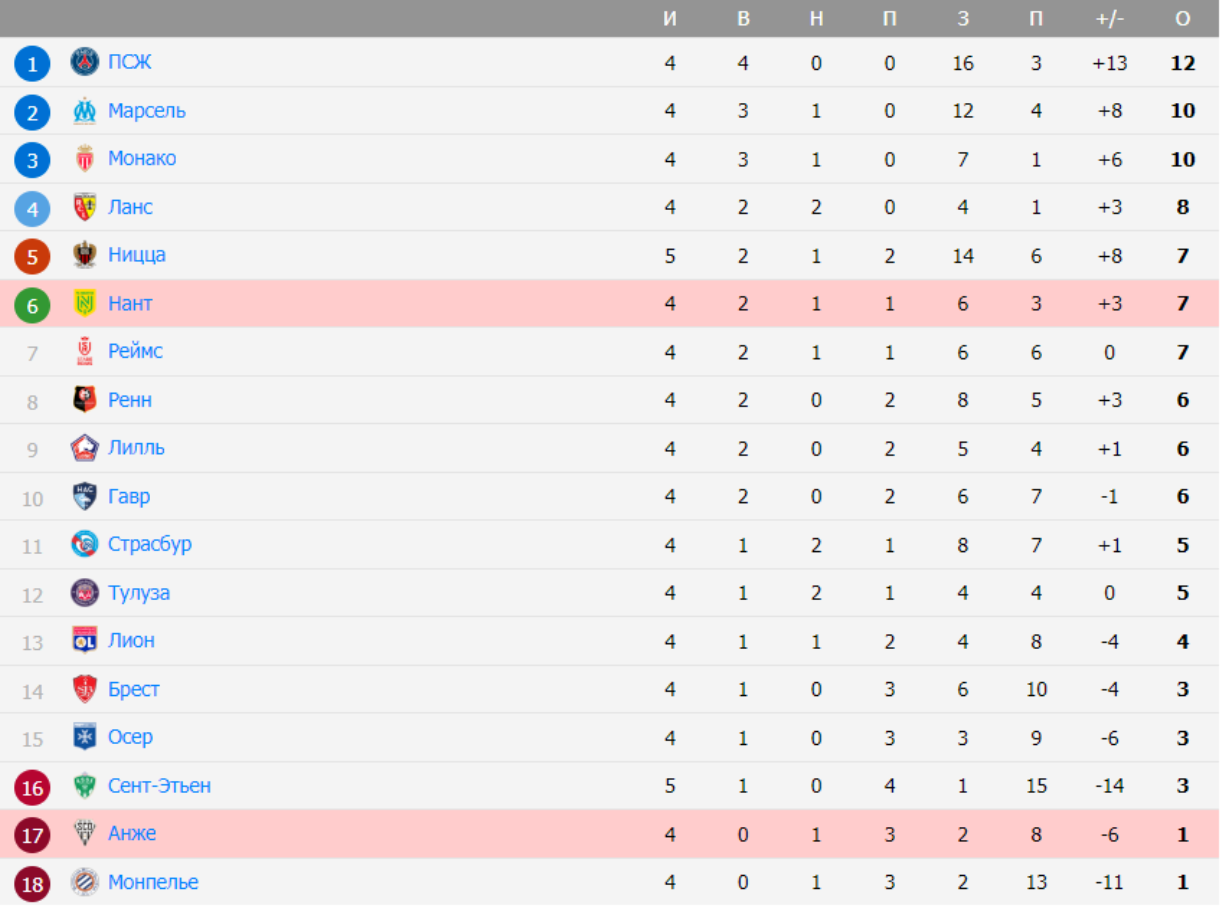Click the blue position badge number 1

click(32, 64)
